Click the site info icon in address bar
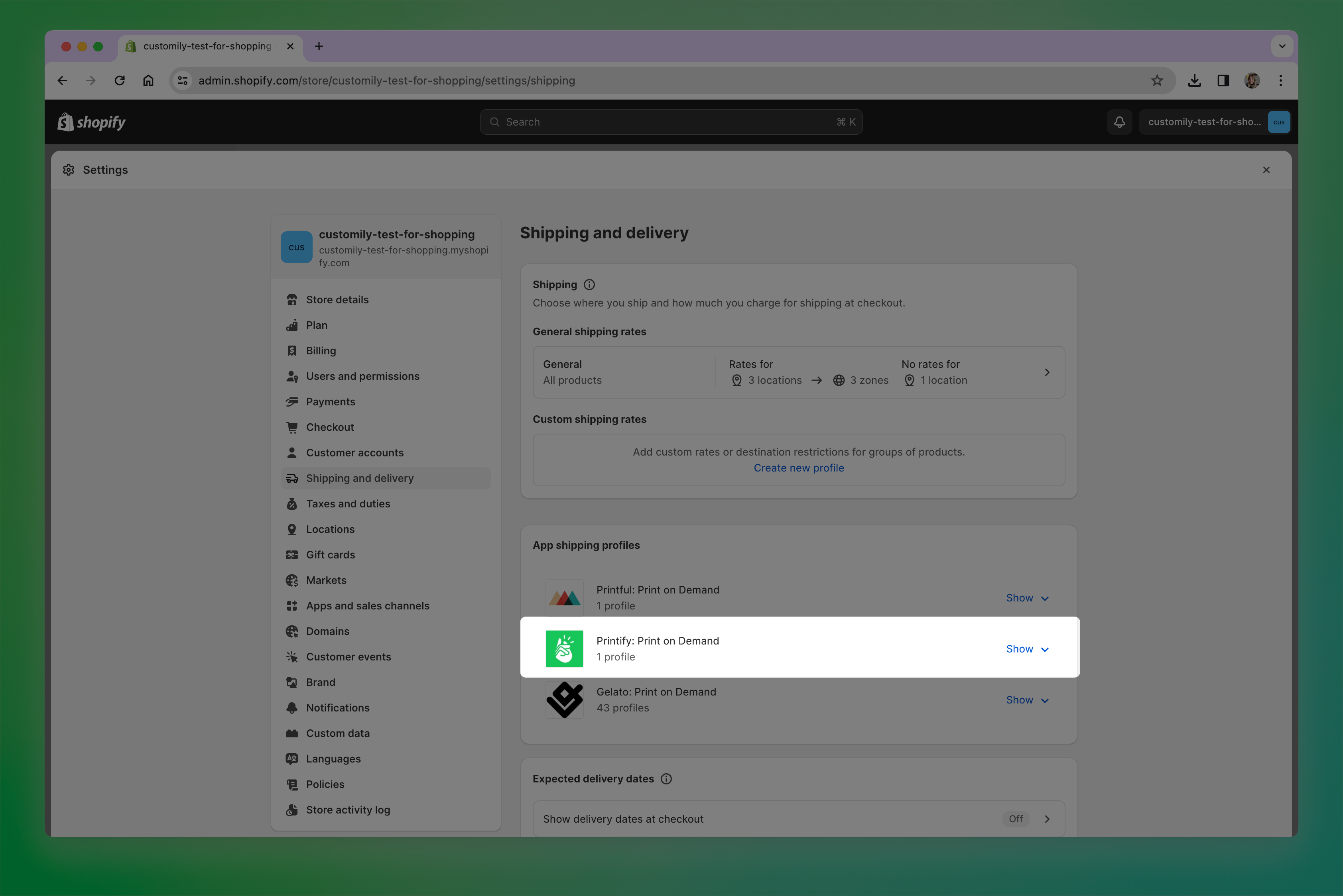The height and width of the screenshot is (896, 1343). pos(182,81)
